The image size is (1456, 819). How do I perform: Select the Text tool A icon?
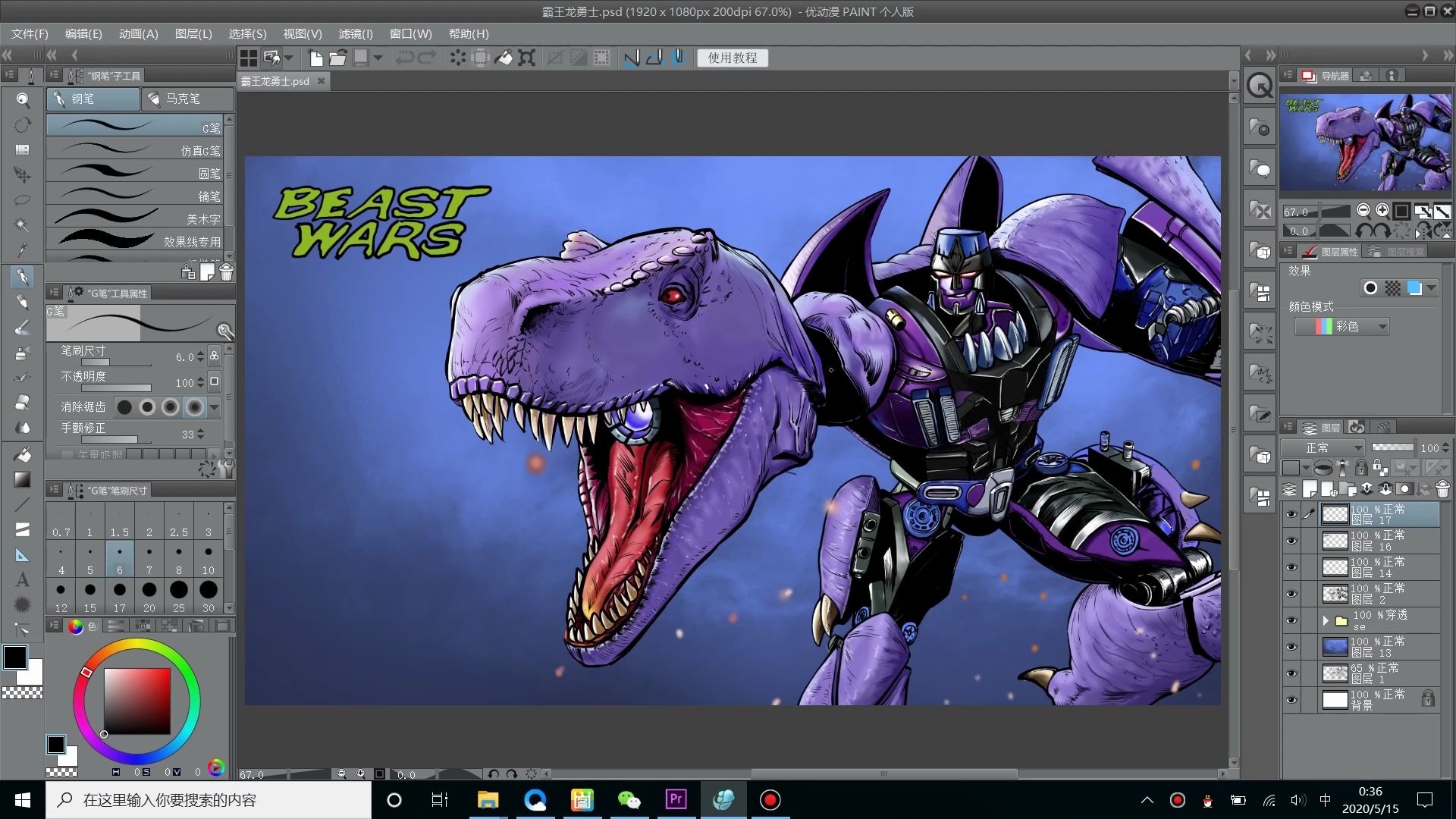tap(23, 580)
